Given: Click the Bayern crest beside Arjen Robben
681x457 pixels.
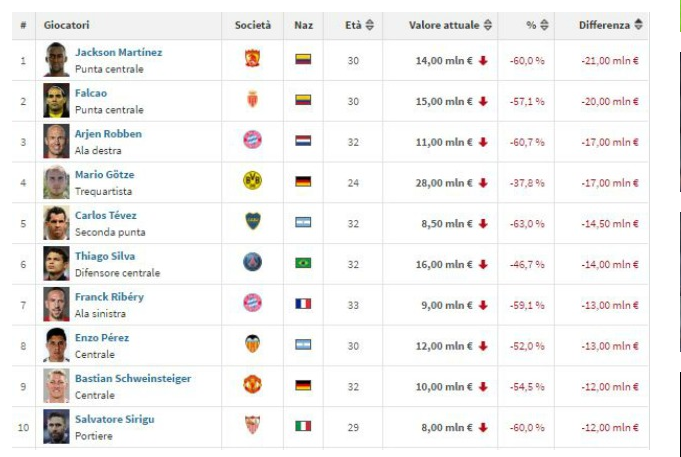Looking at the screenshot, I should point(252,141).
